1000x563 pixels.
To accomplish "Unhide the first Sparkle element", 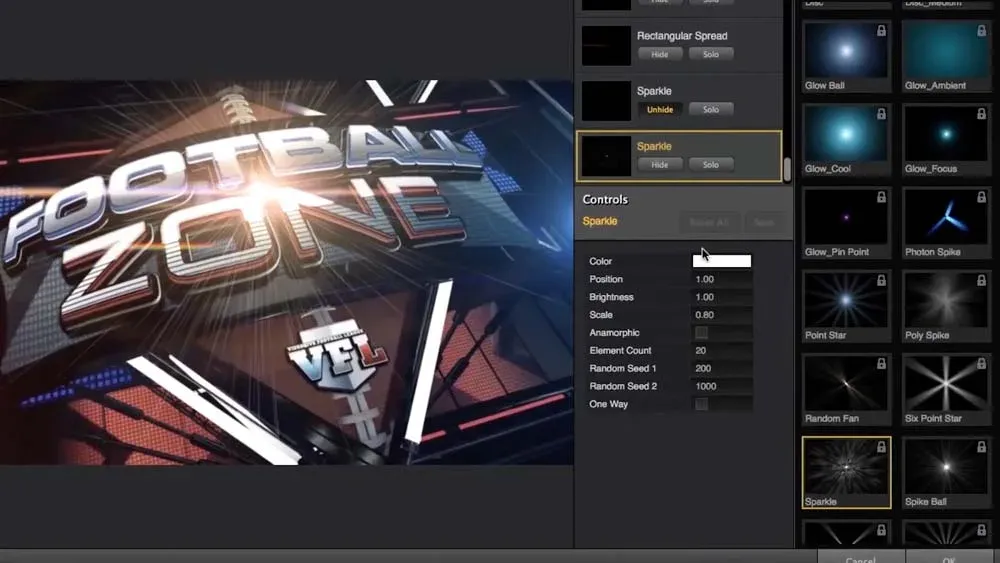I will click(x=659, y=110).
